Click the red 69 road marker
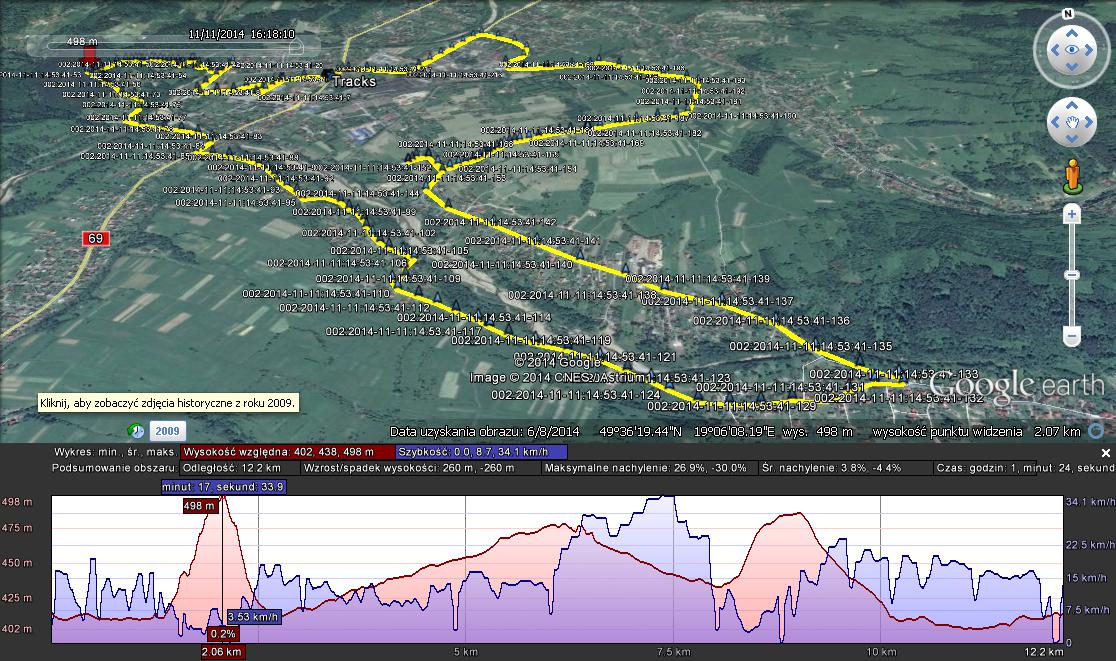Viewport: 1116px width, 661px height. (96, 238)
